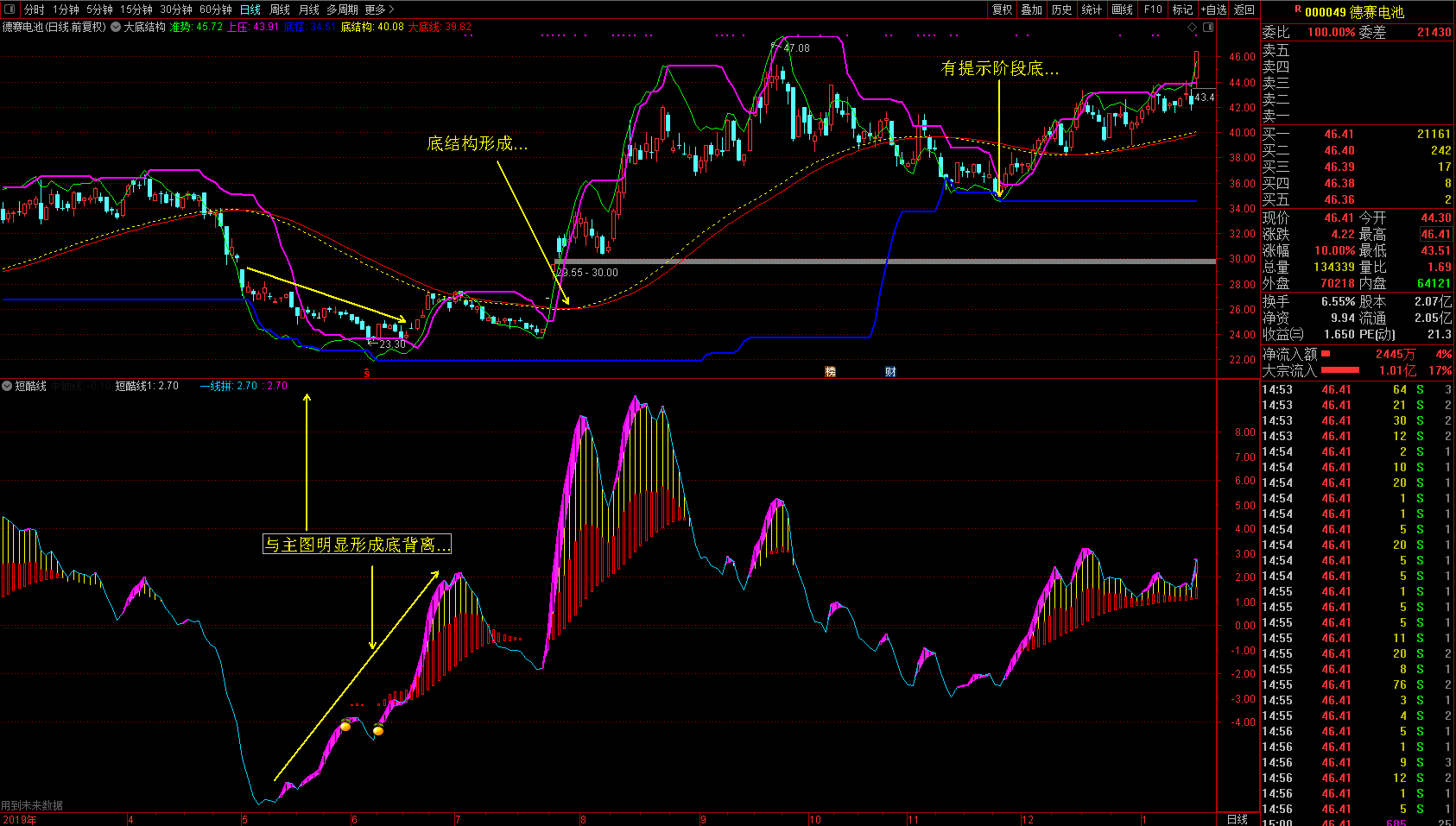
Task: Toggle the panel icon beside the diamond icon
Action: tap(1208, 28)
